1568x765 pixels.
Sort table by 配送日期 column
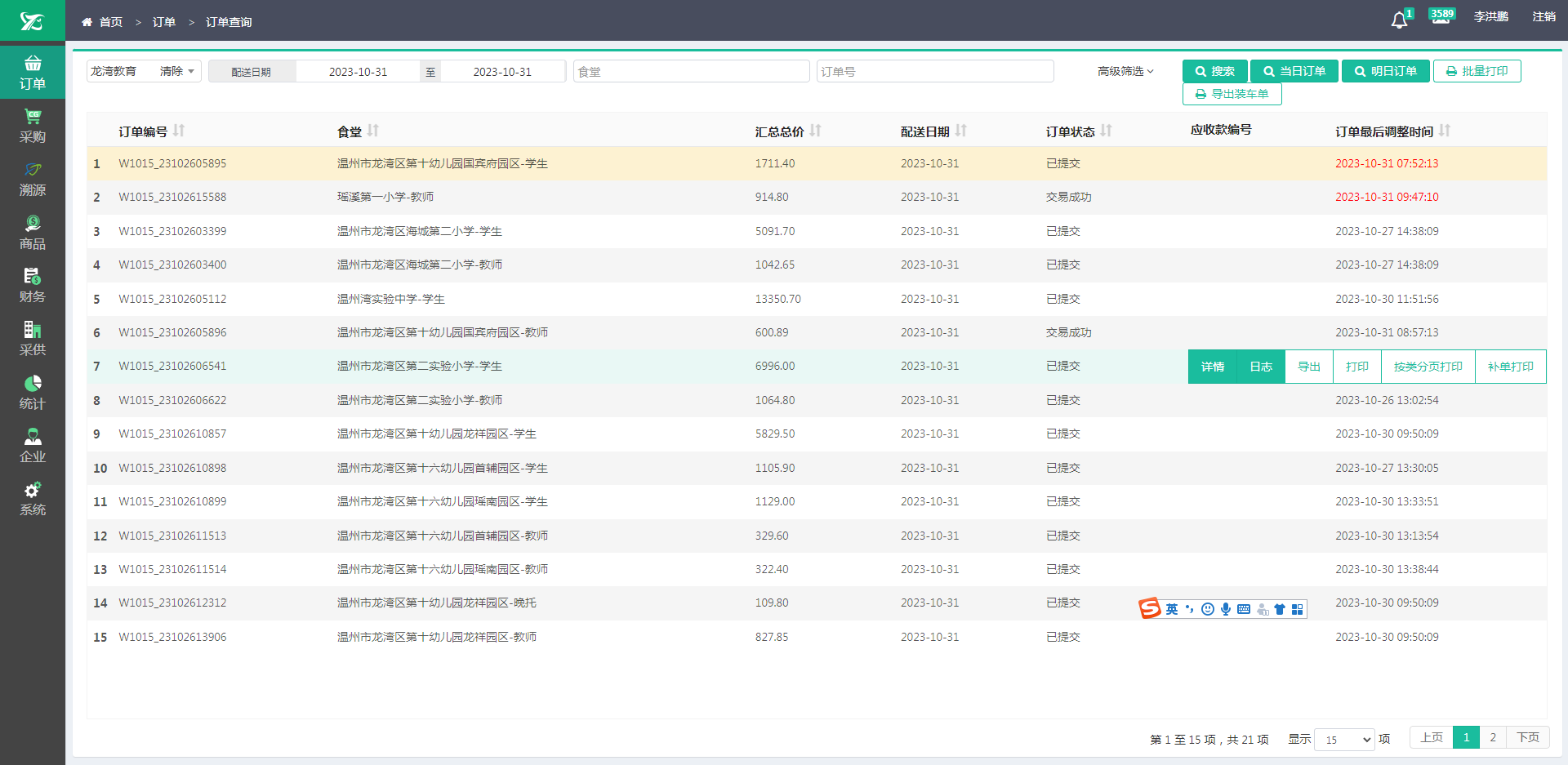[960, 131]
